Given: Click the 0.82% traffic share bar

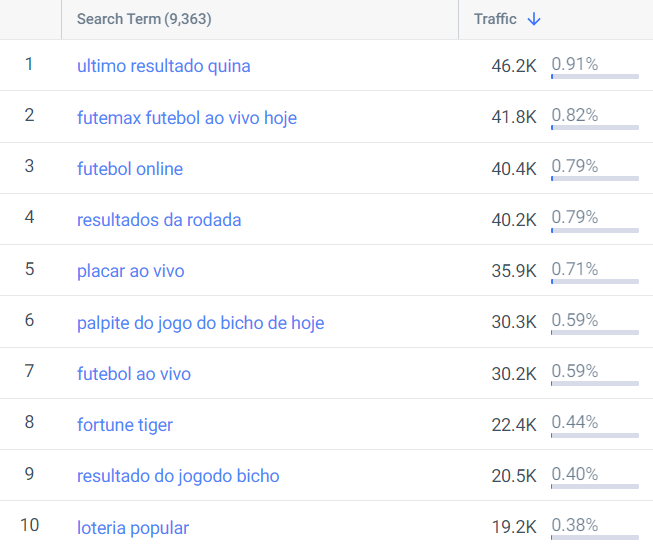Looking at the screenshot, I should pos(595,127).
